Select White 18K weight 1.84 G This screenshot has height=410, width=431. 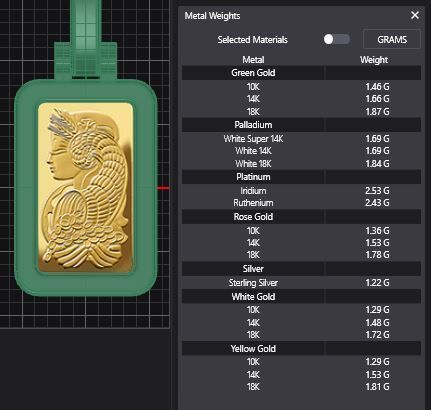pos(377,164)
